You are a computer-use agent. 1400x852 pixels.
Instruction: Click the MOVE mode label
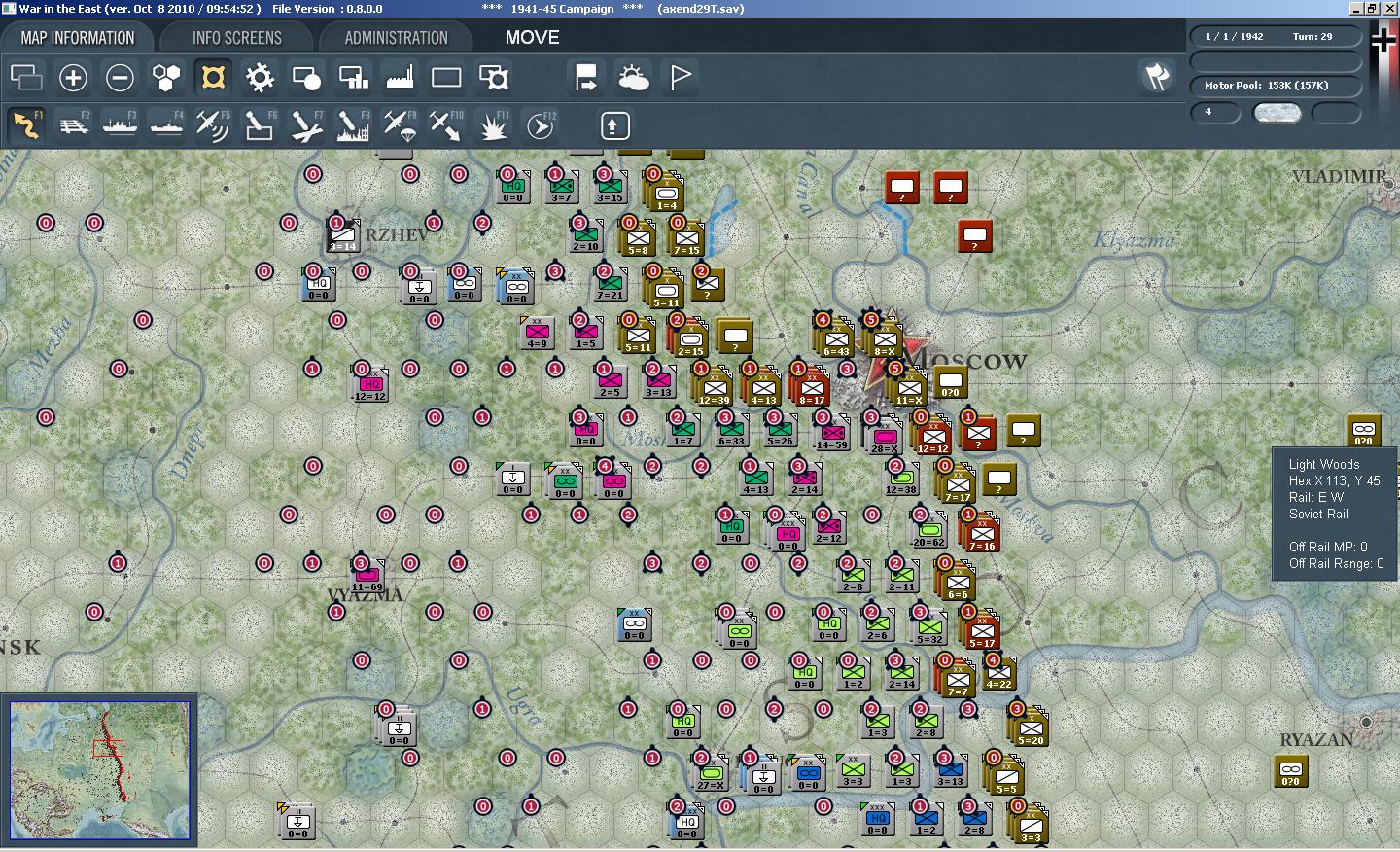[532, 37]
